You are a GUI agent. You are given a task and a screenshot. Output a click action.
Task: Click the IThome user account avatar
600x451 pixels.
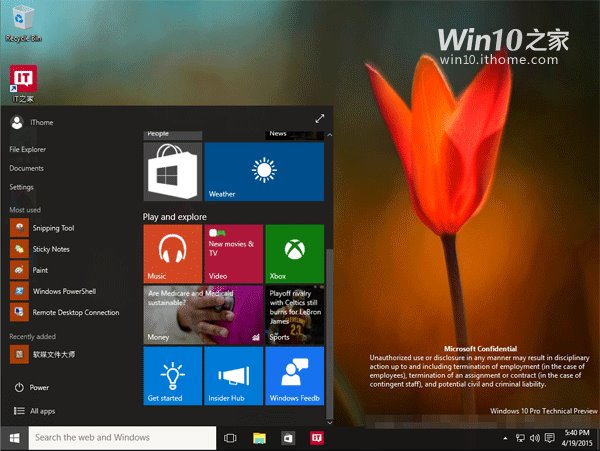point(17,122)
